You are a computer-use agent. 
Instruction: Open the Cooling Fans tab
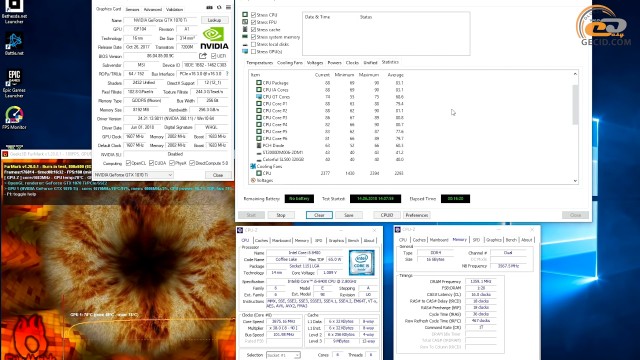tap(290, 63)
